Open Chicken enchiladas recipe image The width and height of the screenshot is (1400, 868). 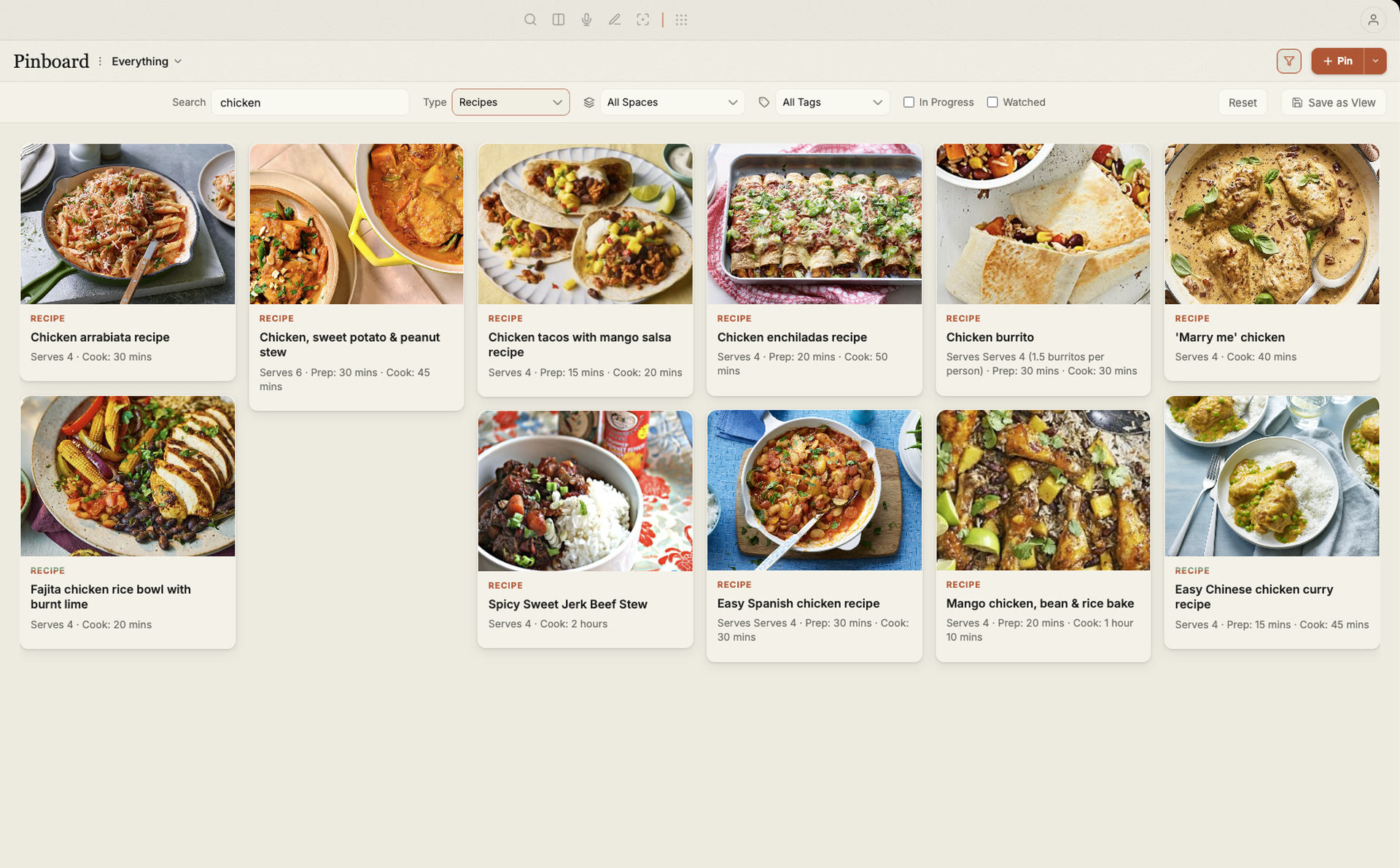pyautogui.click(x=814, y=224)
